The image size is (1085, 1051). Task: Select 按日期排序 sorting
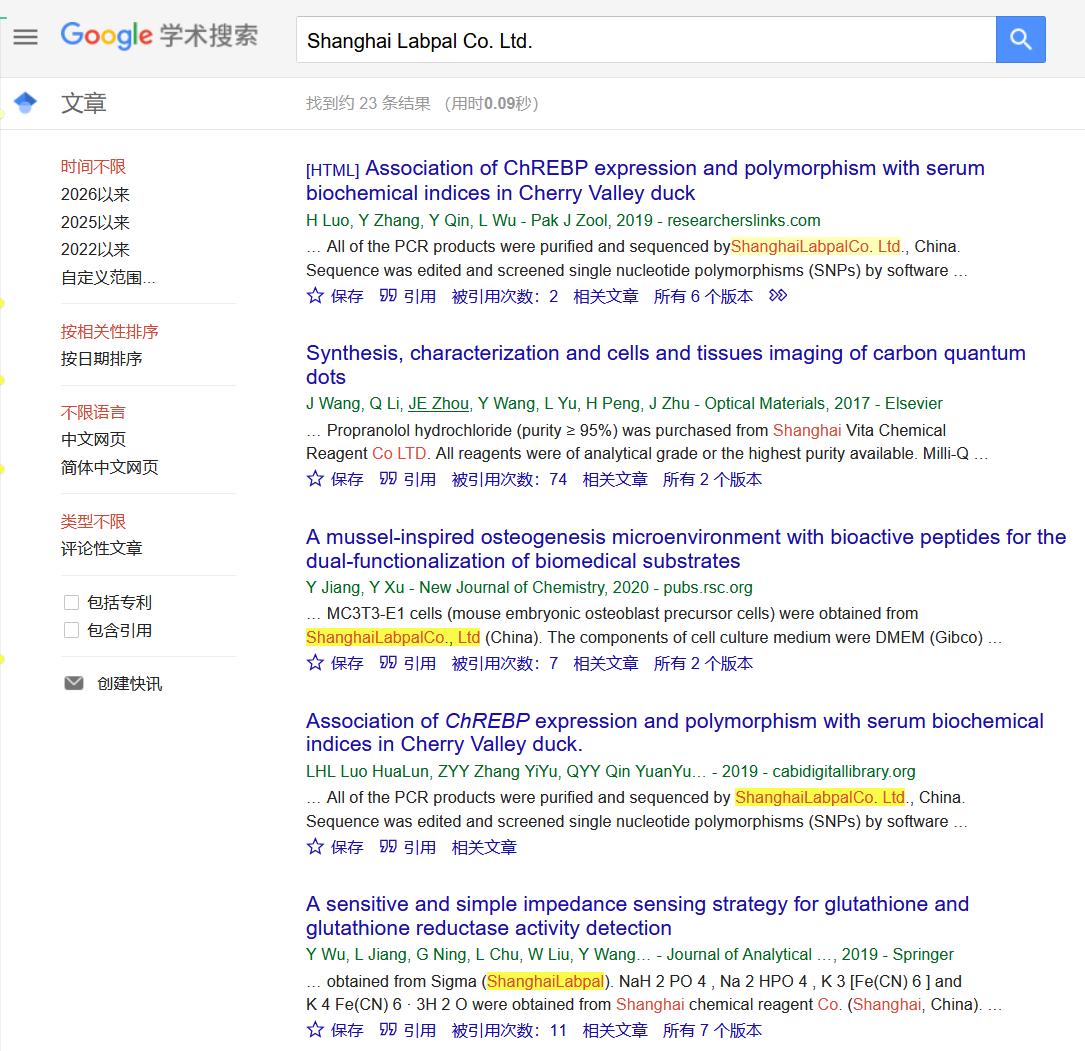pyautogui.click(x=102, y=358)
